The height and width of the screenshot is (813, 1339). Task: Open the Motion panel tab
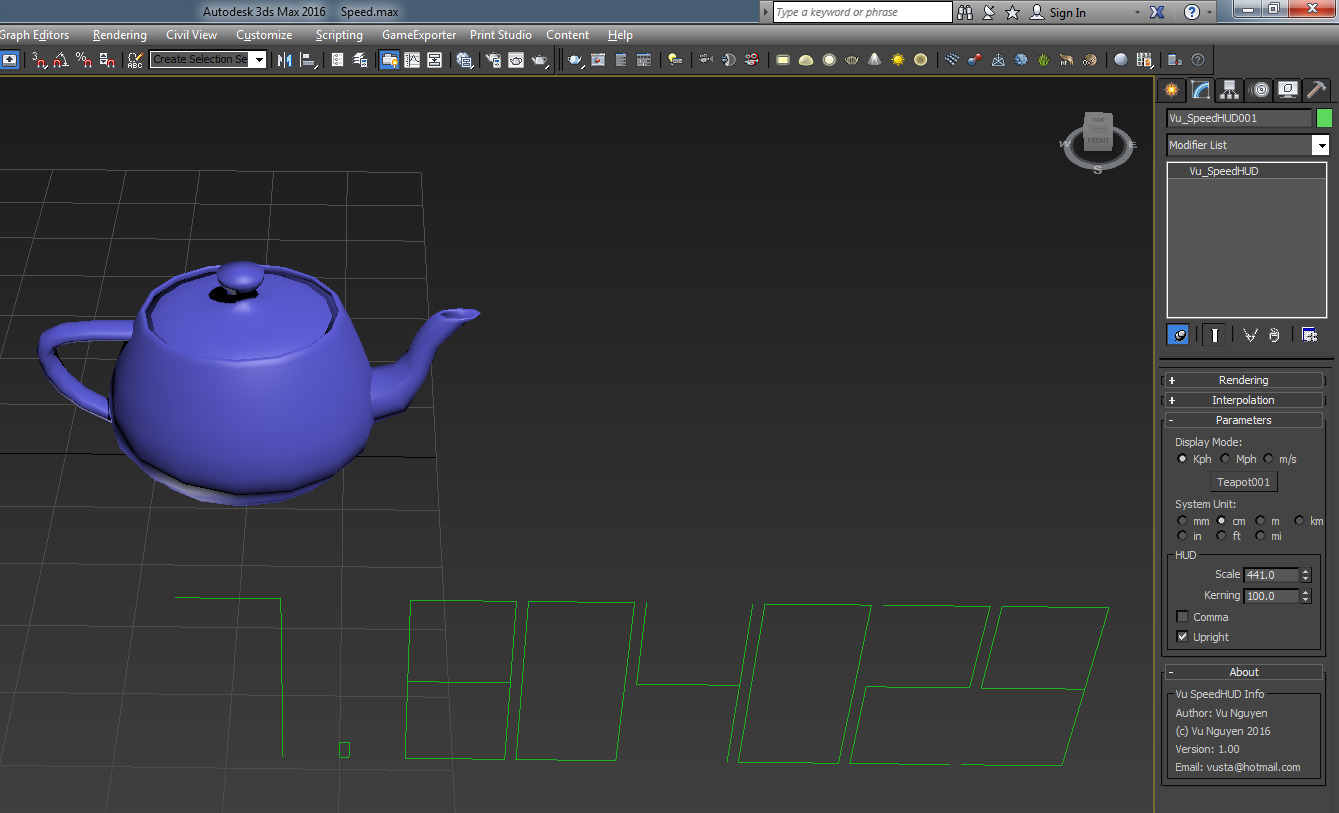point(1259,90)
